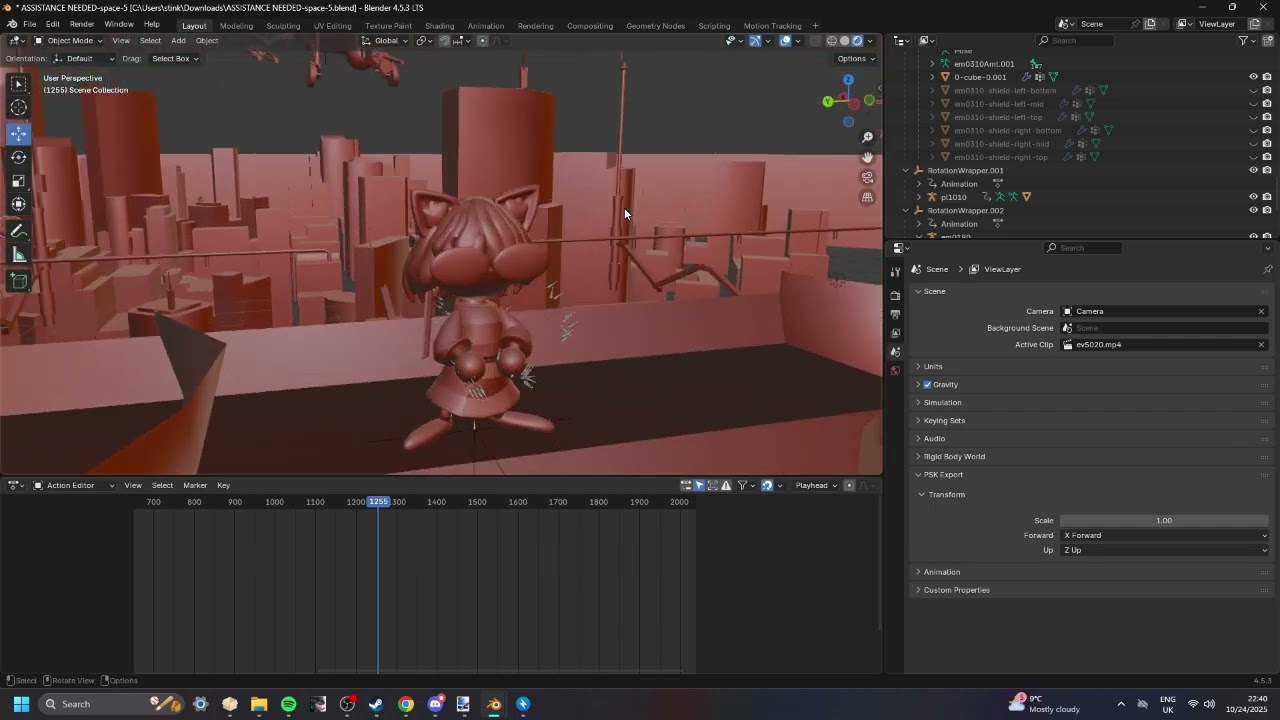Viewport: 1280px width, 720px height.
Task: Select the Add Cube tool
Action: (19, 281)
